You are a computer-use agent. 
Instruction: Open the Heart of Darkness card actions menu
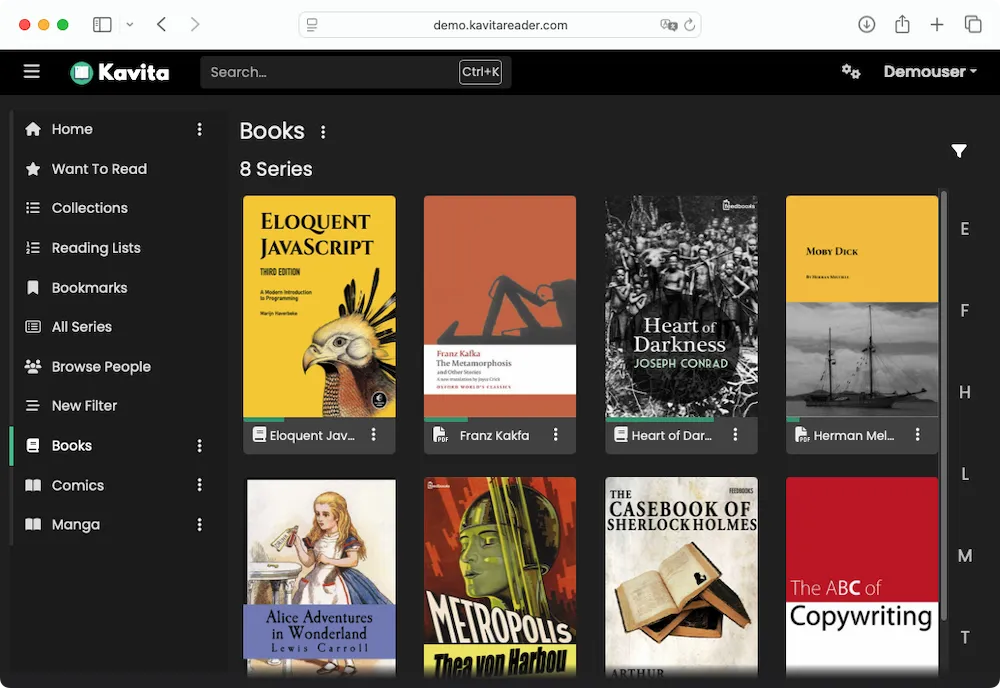pyautogui.click(x=735, y=435)
